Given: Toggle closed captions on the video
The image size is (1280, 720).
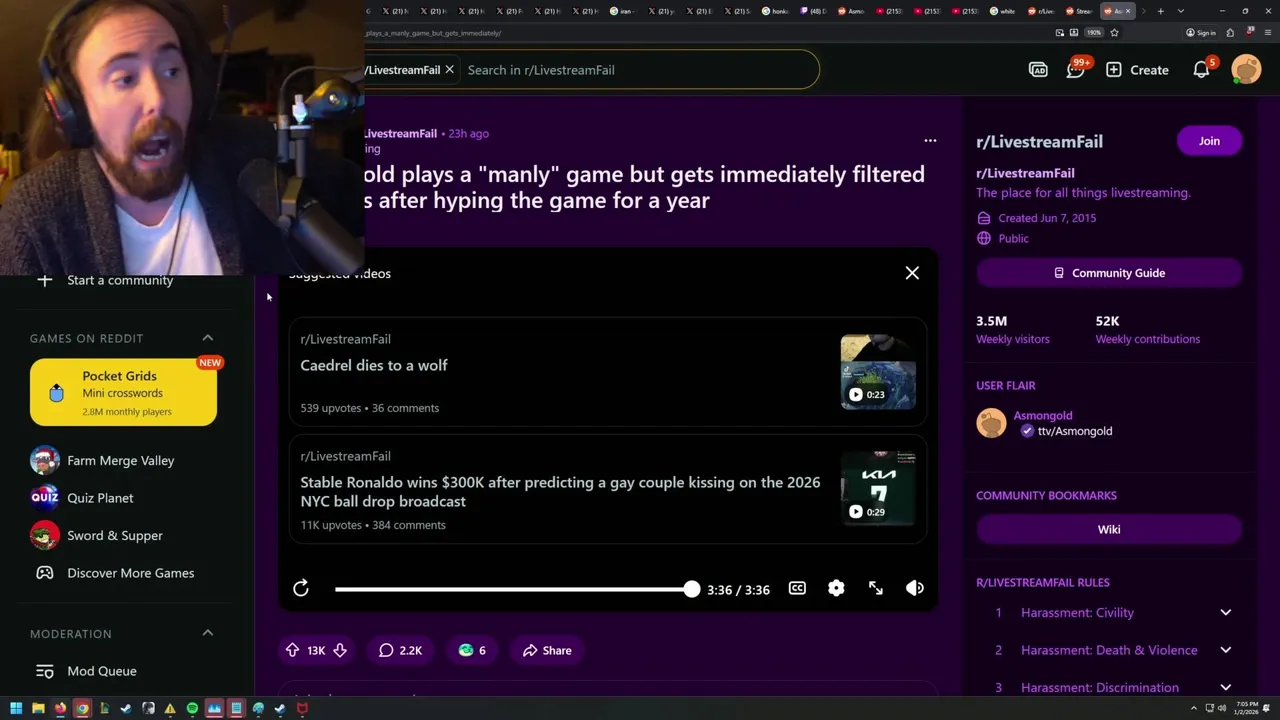Looking at the screenshot, I should tap(797, 588).
